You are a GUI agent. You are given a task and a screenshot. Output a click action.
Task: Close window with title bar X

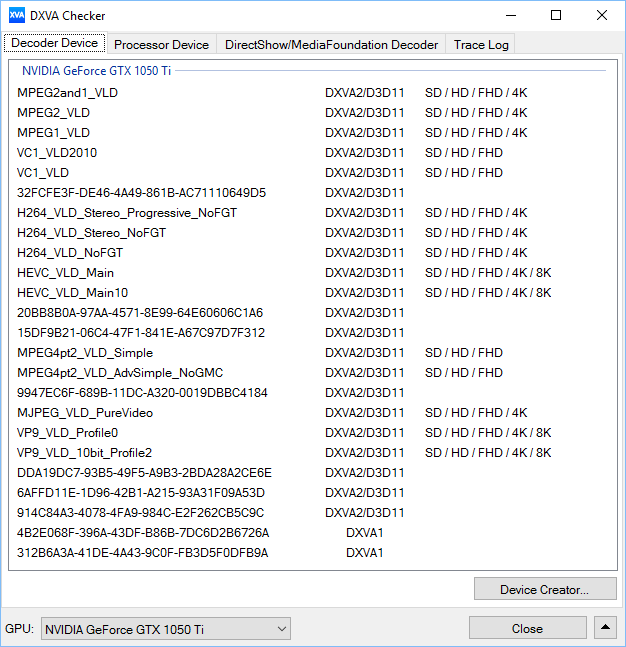click(x=602, y=16)
